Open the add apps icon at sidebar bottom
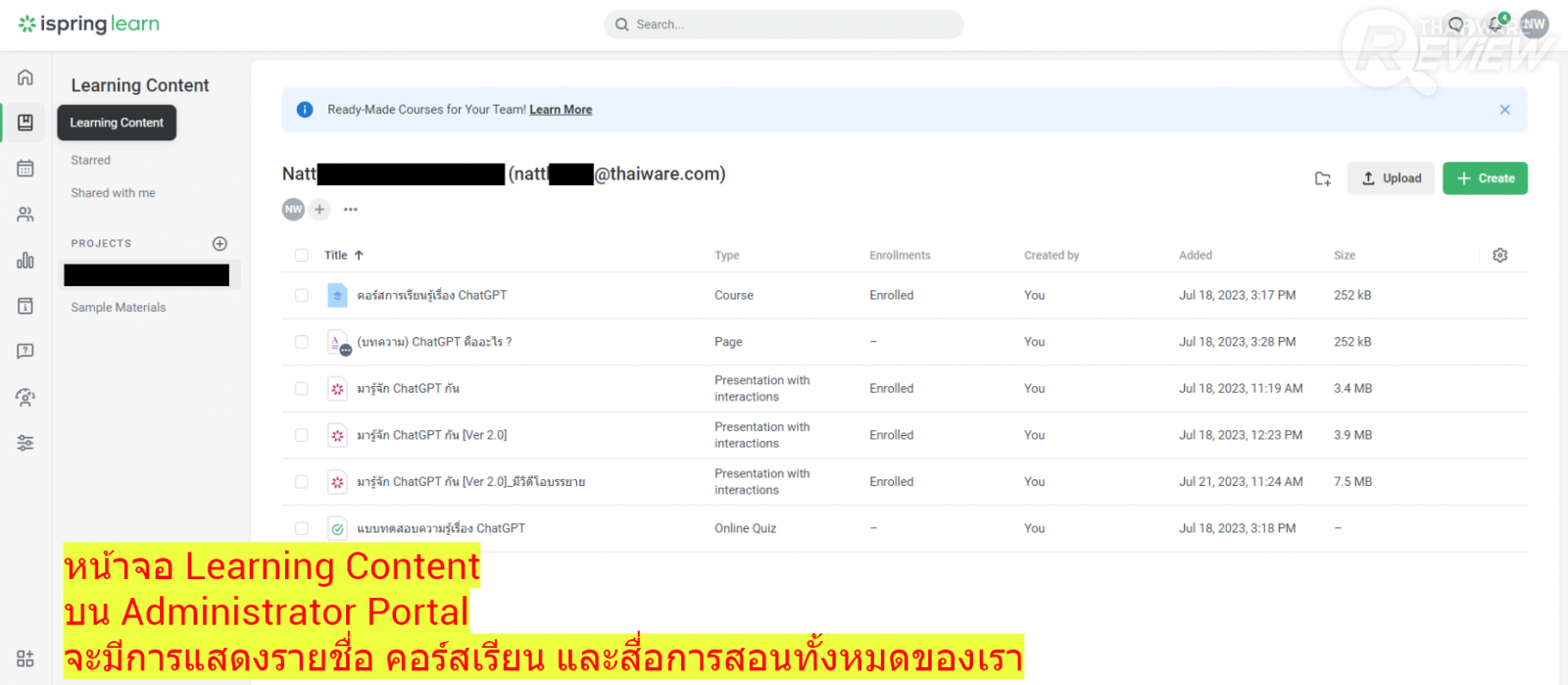 tap(25, 659)
